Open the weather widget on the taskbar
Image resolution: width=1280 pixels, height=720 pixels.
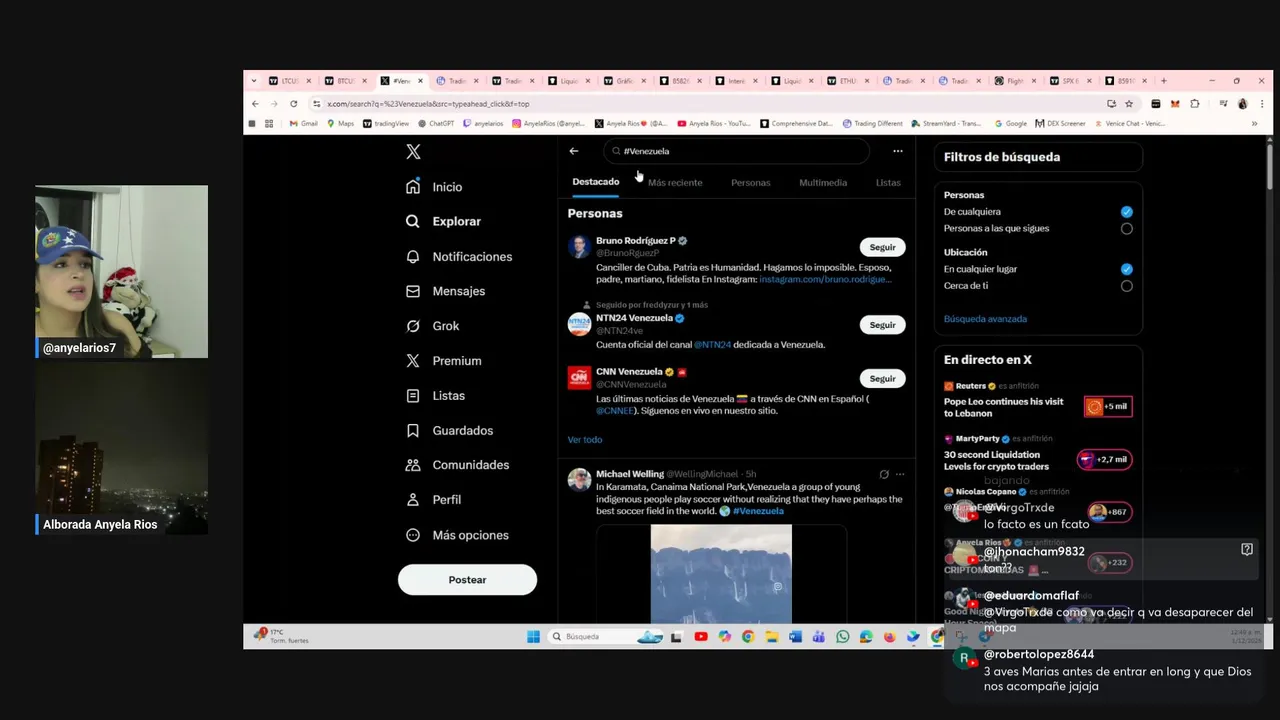click(x=283, y=636)
